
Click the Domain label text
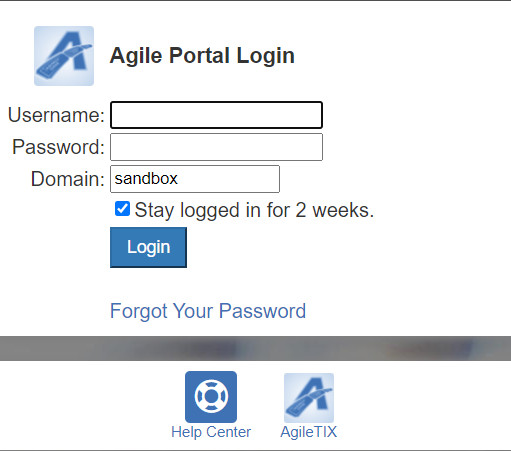click(x=68, y=179)
